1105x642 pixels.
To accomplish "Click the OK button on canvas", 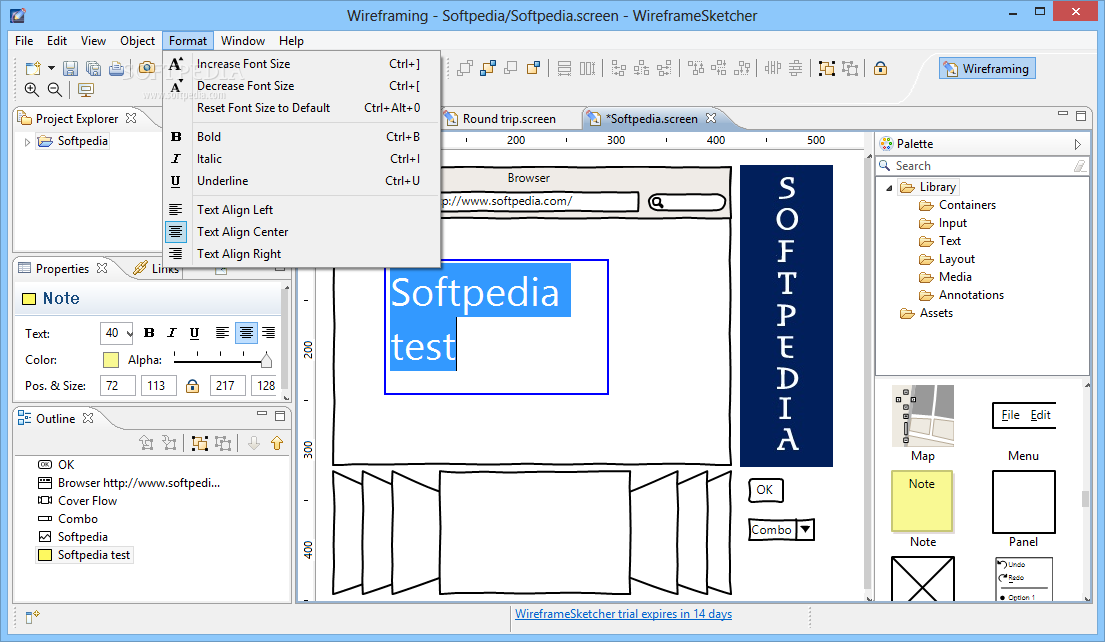I will pyautogui.click(x=765, y=490).
